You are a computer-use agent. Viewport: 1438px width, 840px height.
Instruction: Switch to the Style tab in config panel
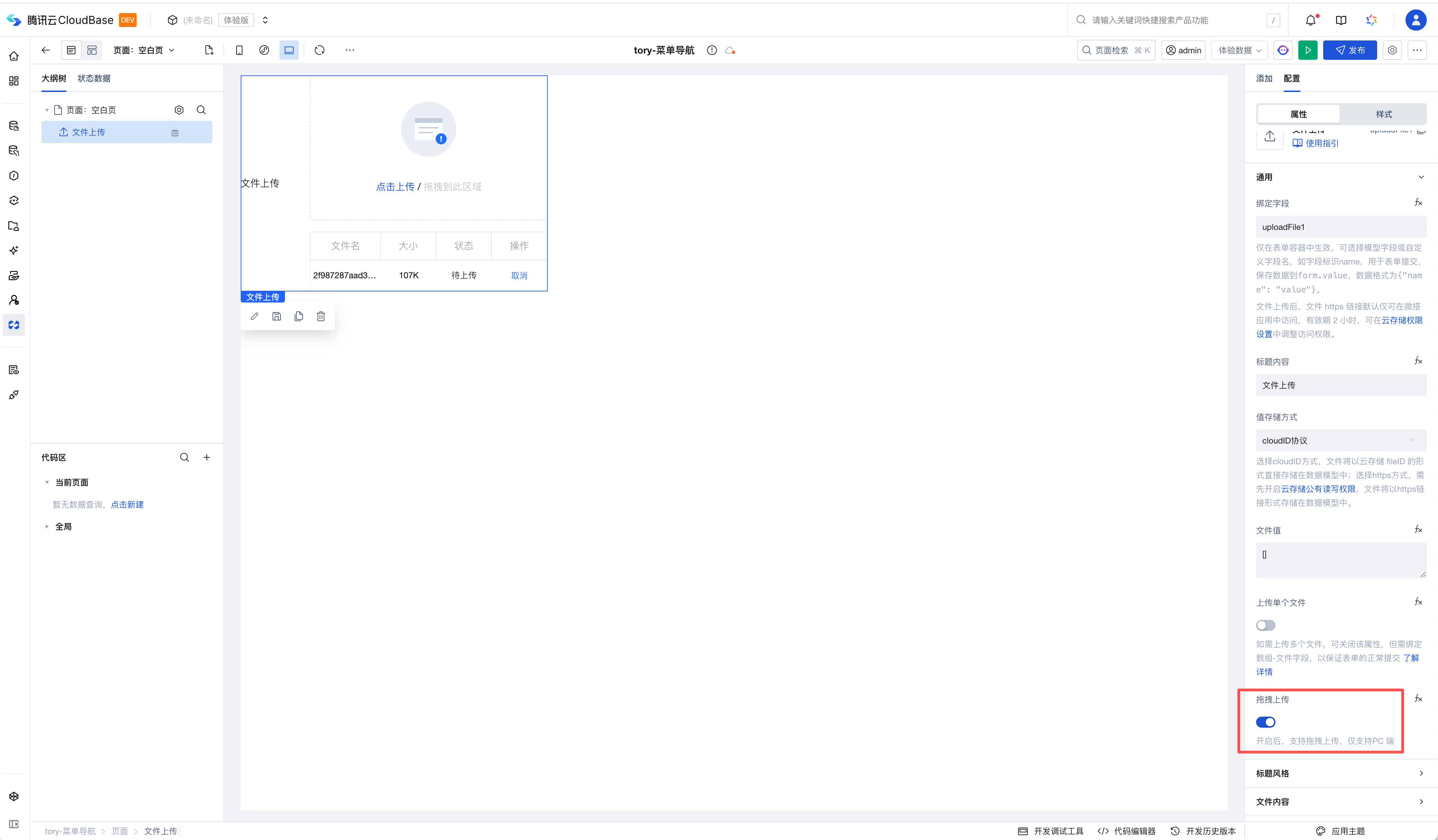[1383, 114]
